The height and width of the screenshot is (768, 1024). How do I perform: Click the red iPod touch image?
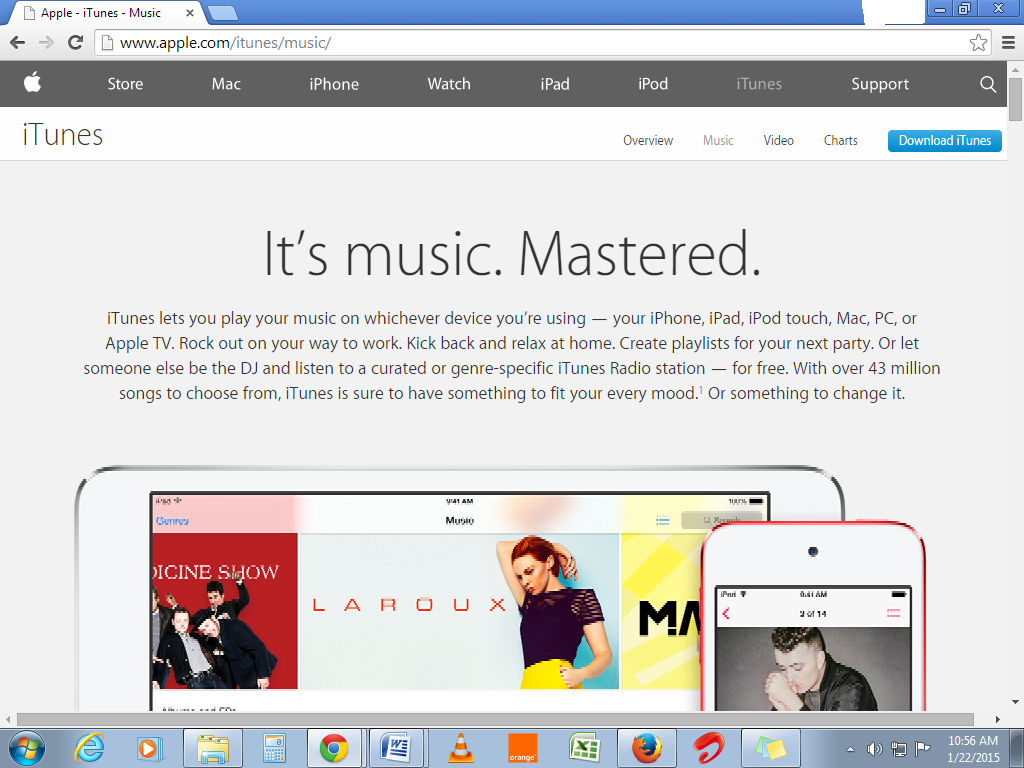pos(813,615)
